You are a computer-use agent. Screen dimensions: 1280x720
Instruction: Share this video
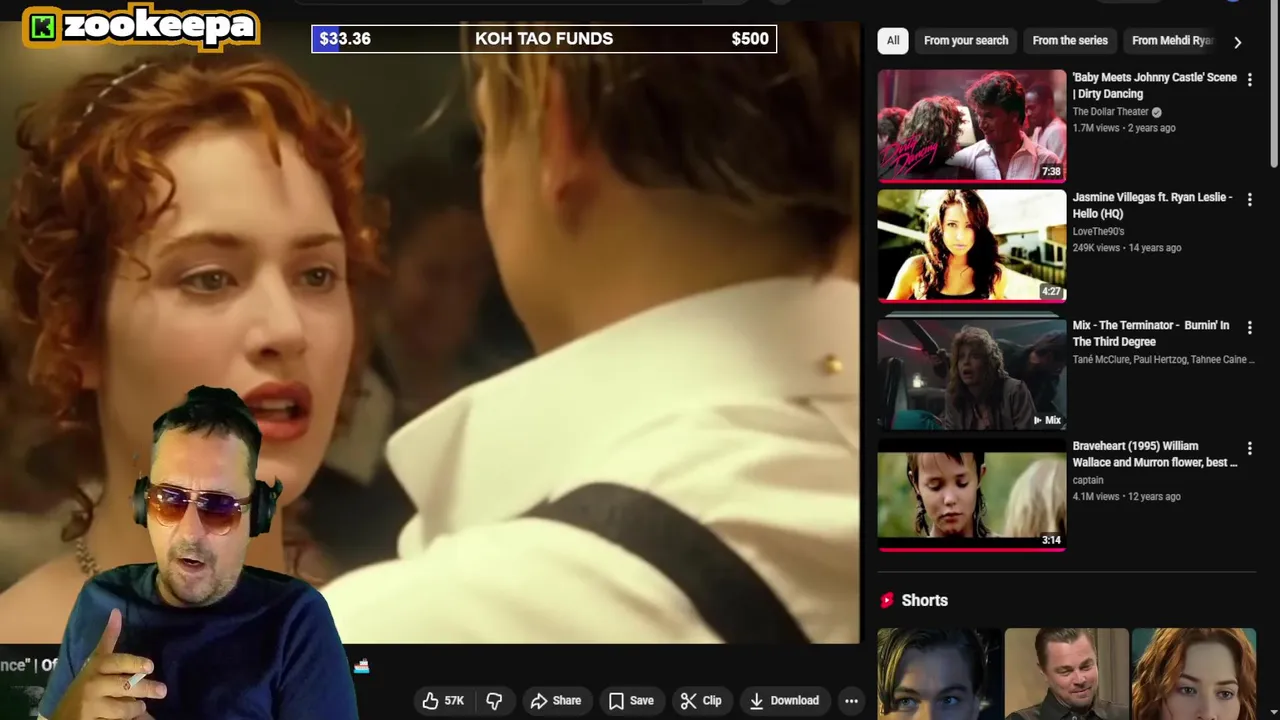pyautogui.click(x=555, y=701)
